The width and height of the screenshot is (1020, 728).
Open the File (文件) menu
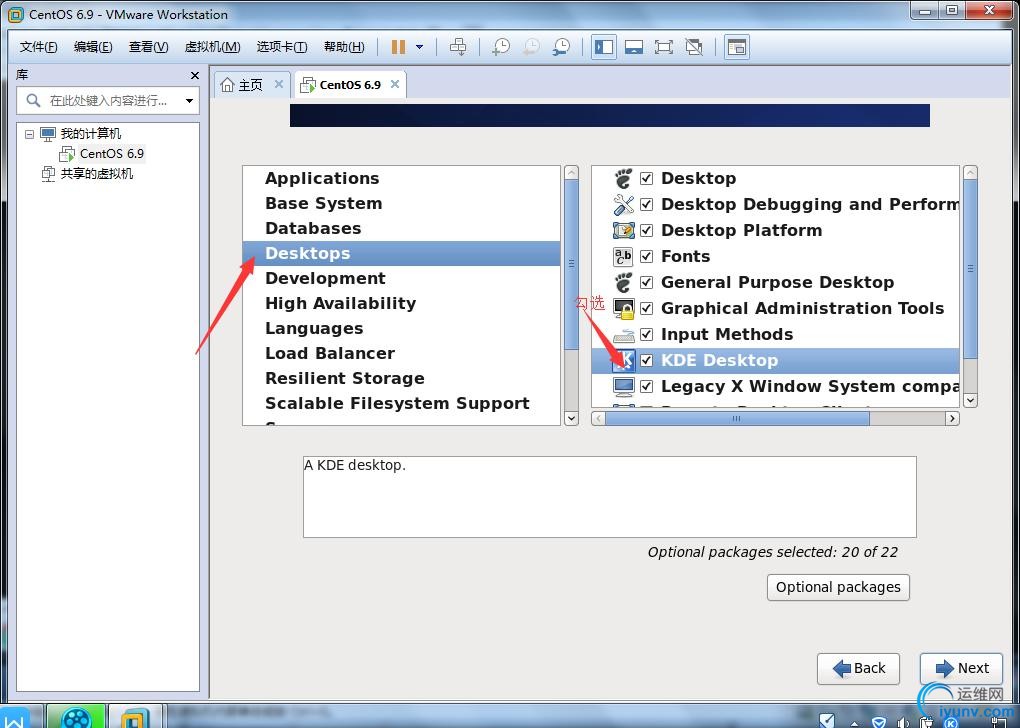click(x=38, y=47)
